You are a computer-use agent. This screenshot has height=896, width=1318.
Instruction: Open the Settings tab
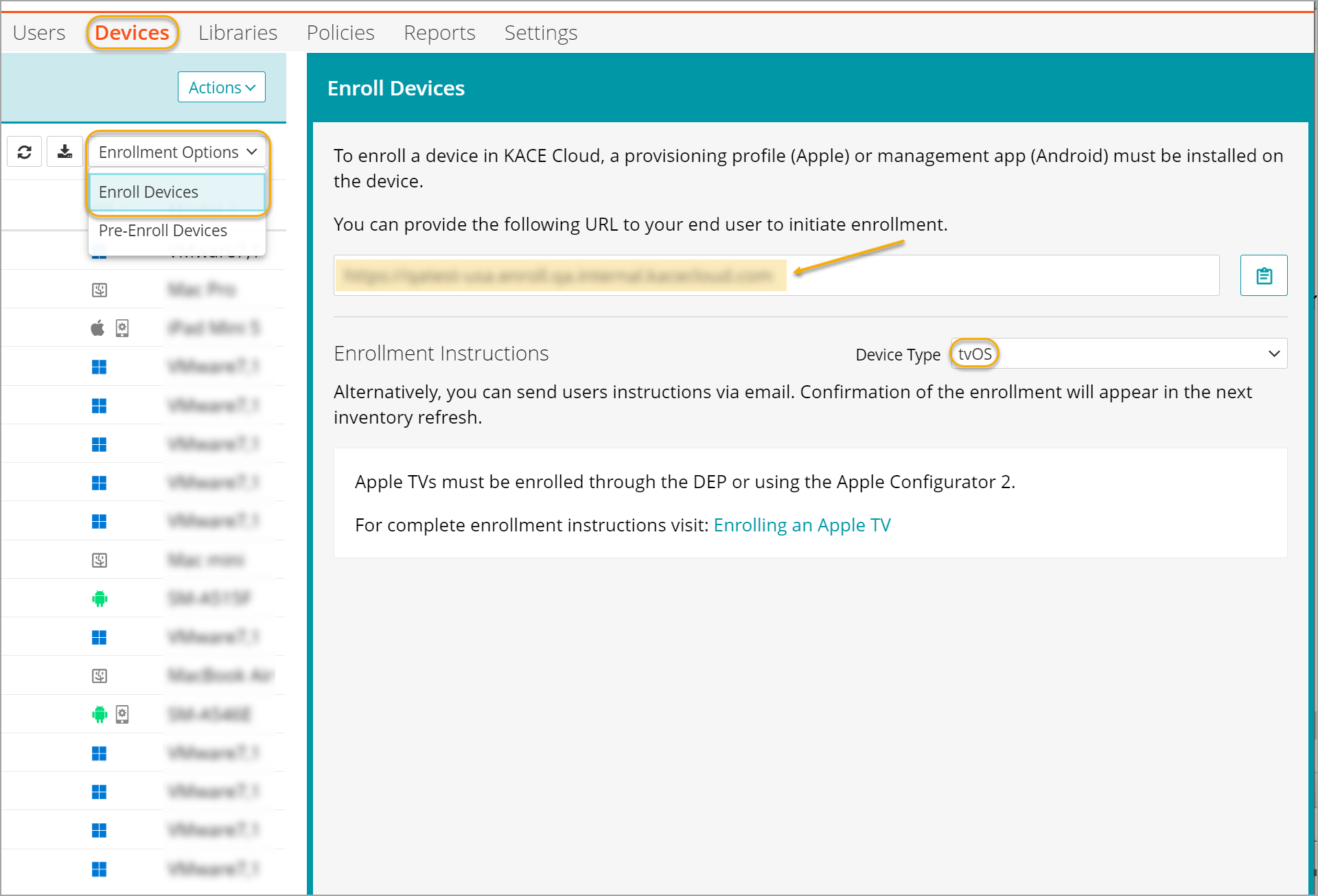click(540, 33)
